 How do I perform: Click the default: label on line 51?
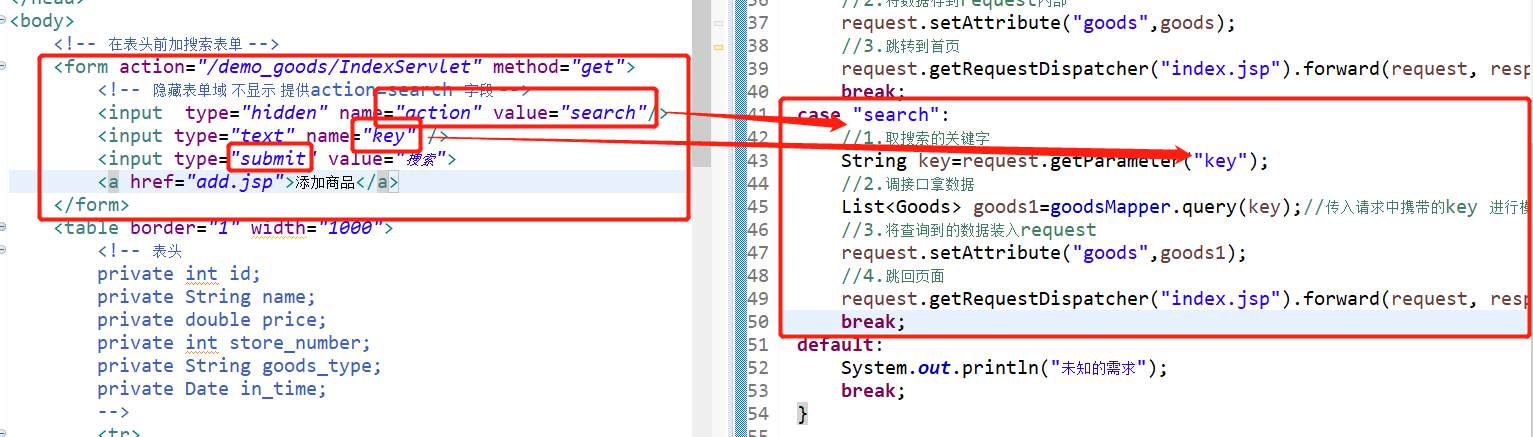click(841, 345)
